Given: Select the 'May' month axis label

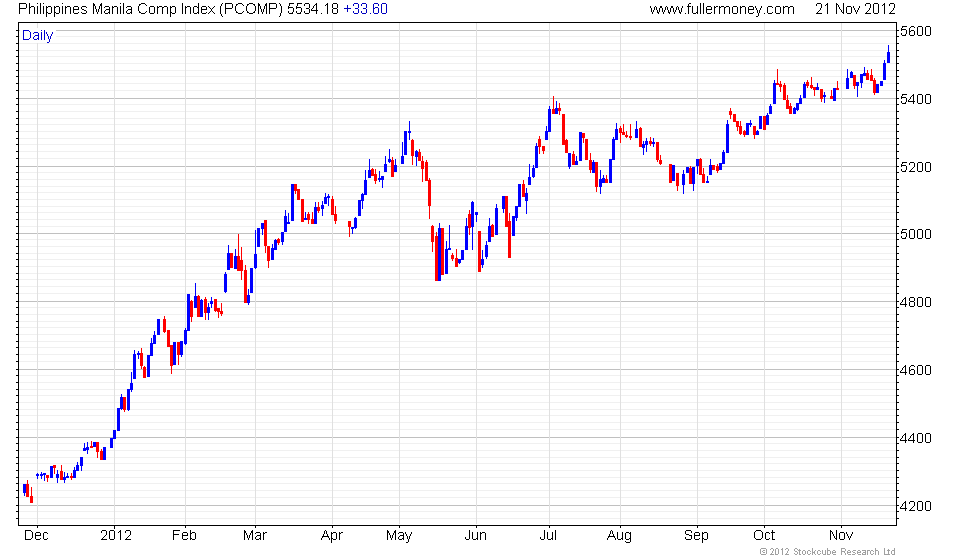Looking at the screenshot, I should point(399,536).
